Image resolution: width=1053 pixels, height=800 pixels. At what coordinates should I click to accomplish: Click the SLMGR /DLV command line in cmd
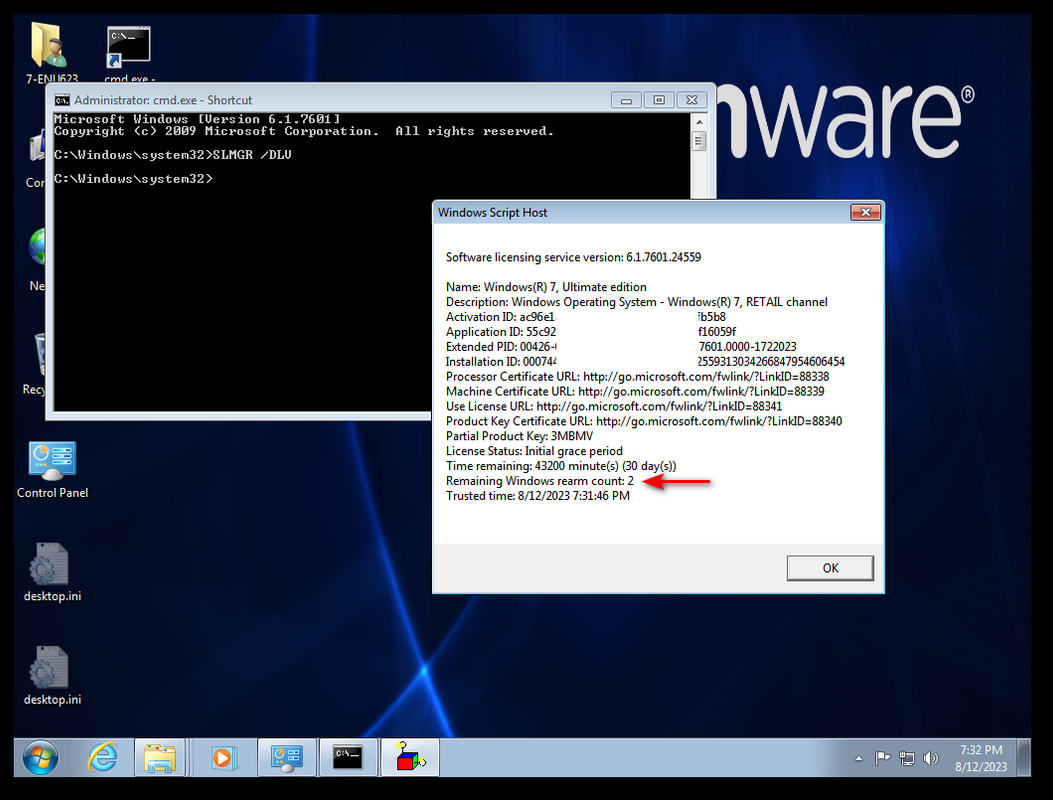click(x=173, y=155)
